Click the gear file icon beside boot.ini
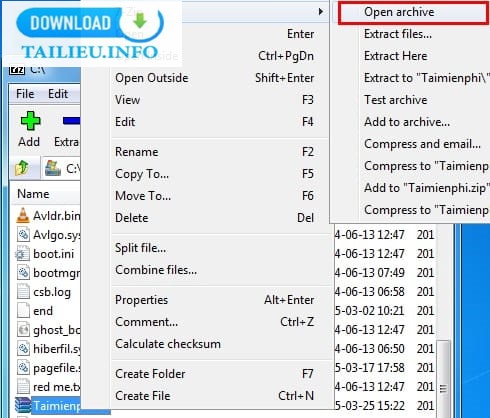Viewport: 490px width, 418px height. tap(23, 254)
